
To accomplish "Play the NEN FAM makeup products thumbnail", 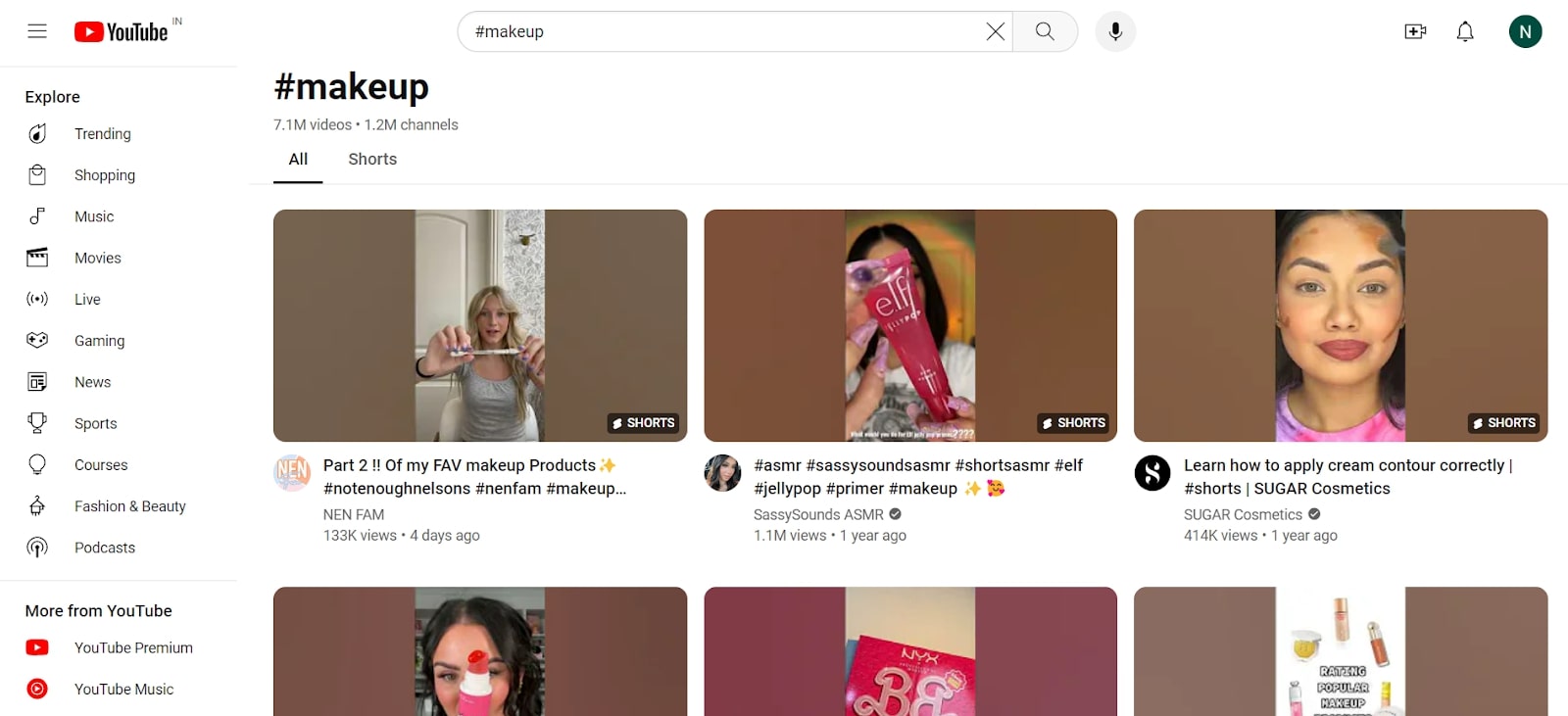I will click(x=480, y=325).
